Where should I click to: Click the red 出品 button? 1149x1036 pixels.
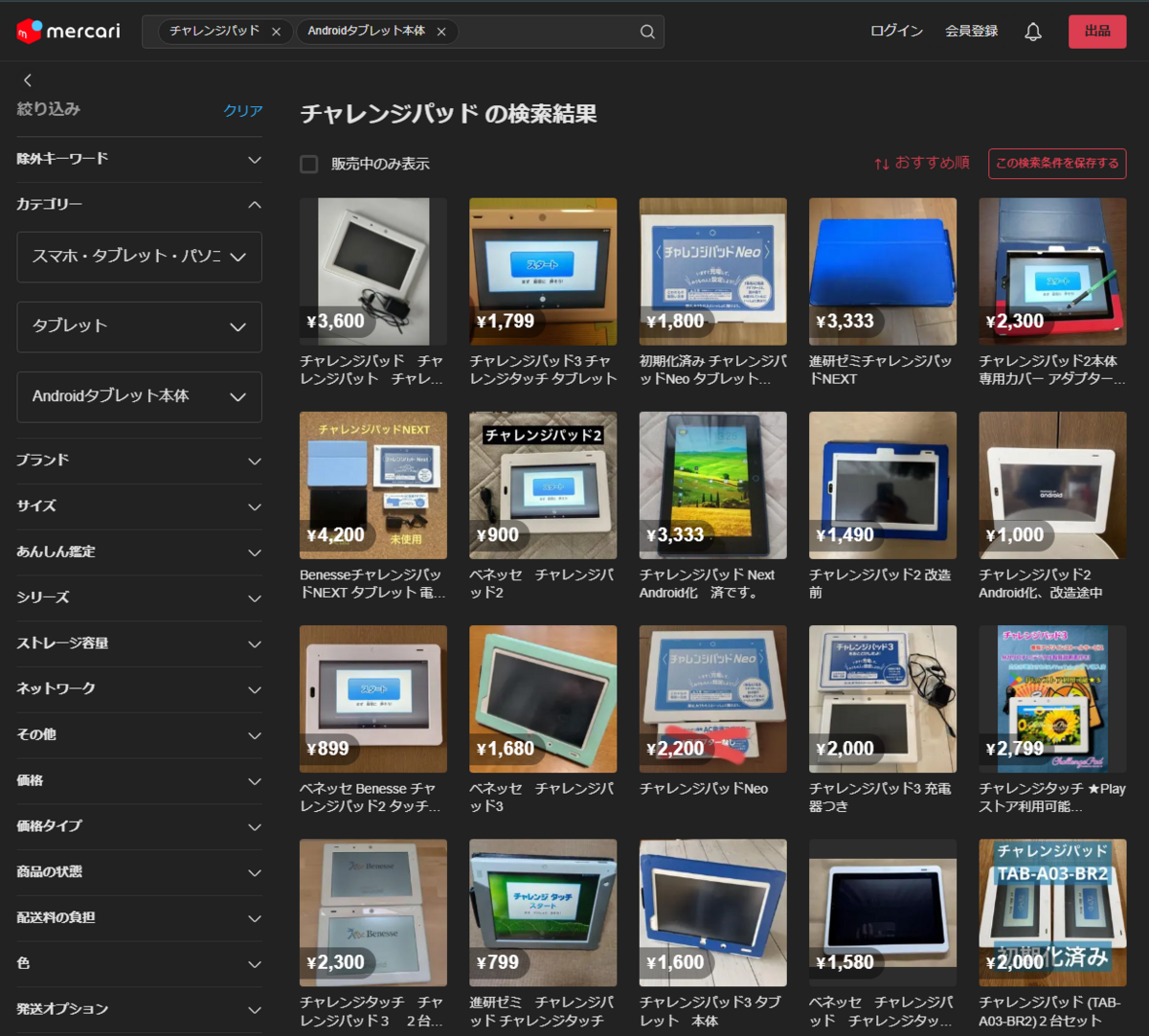click(1097, 32)
